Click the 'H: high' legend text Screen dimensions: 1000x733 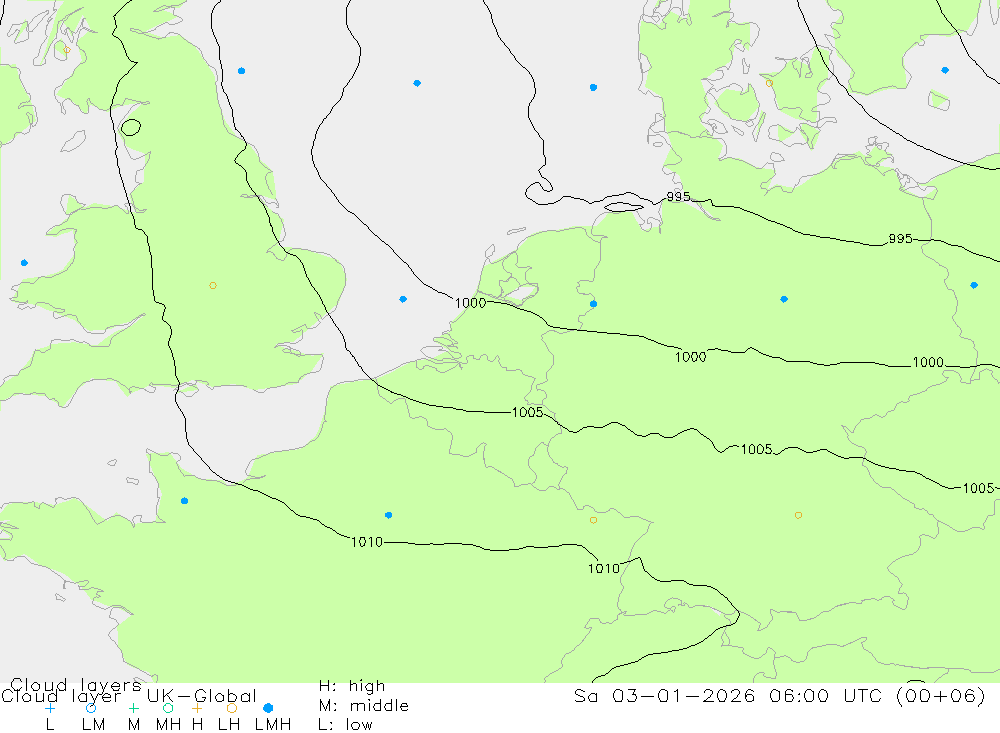pyautogui.click(x=352, y=686)
